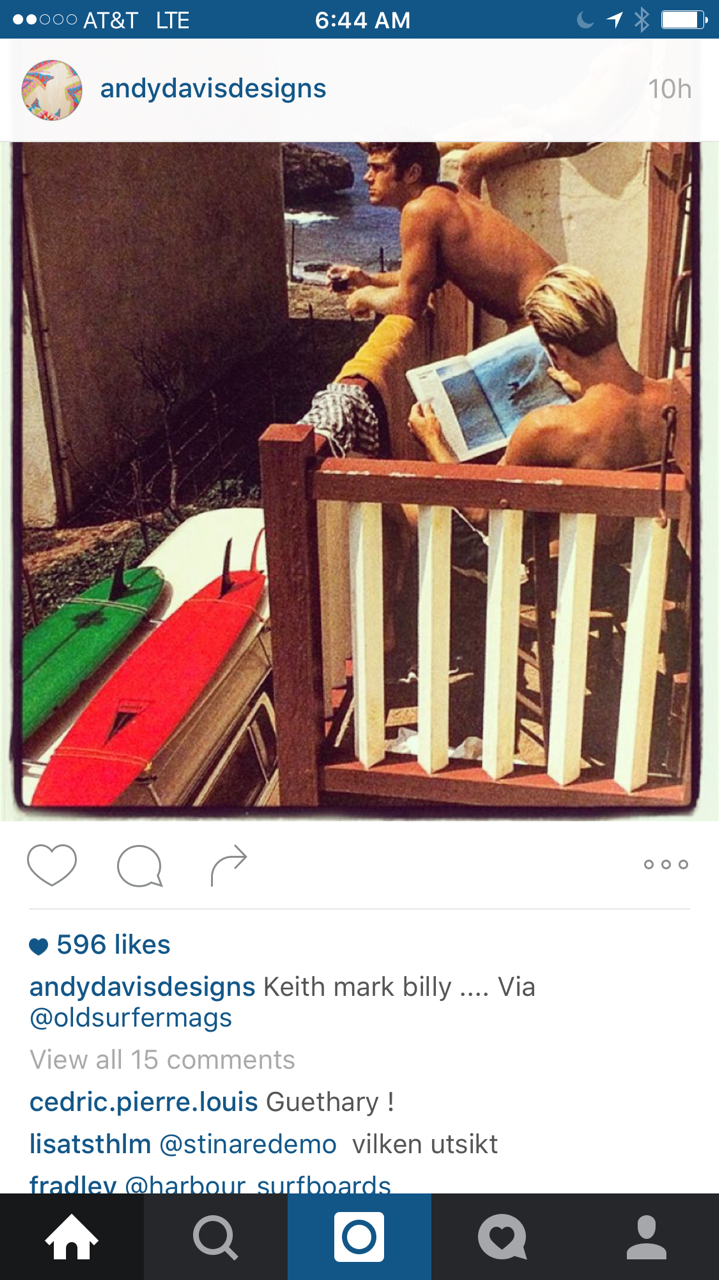
Task: Expand View all 15 comments
Action: [162, 1060]
